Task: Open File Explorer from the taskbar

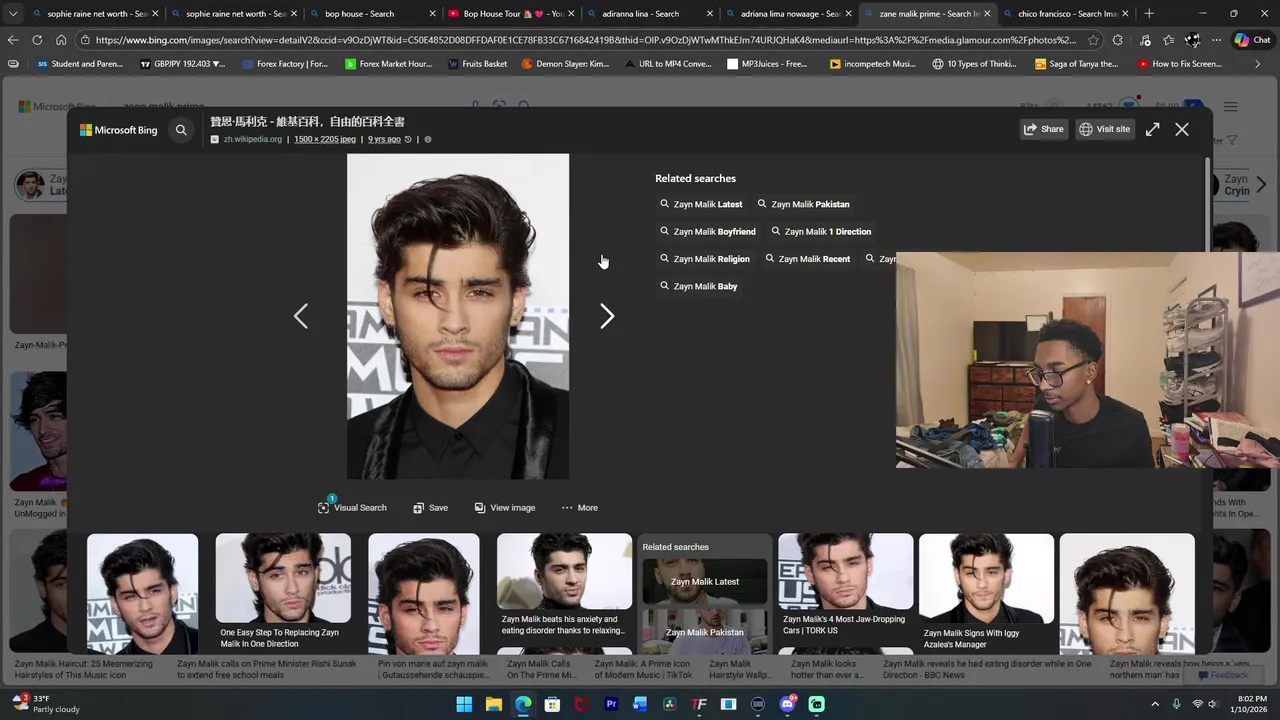Action: pyautogui.click(x=493, y=704)
